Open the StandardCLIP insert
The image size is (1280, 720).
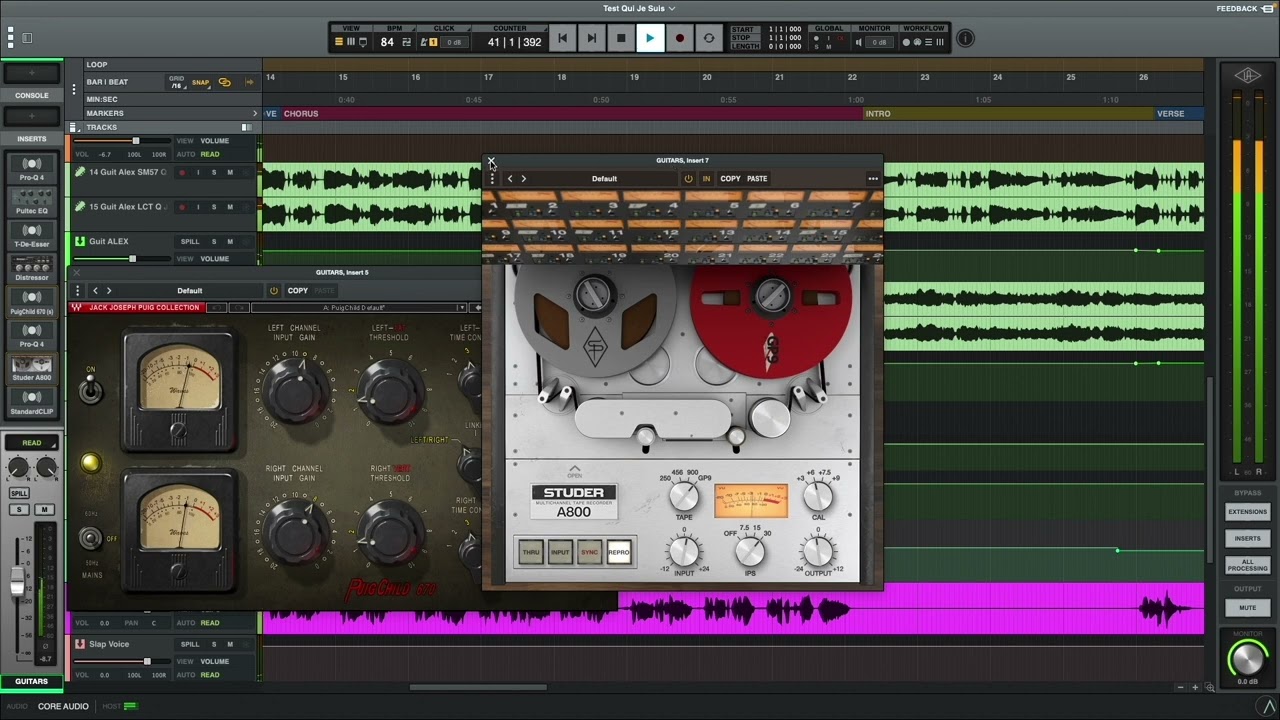coord(32,401)
